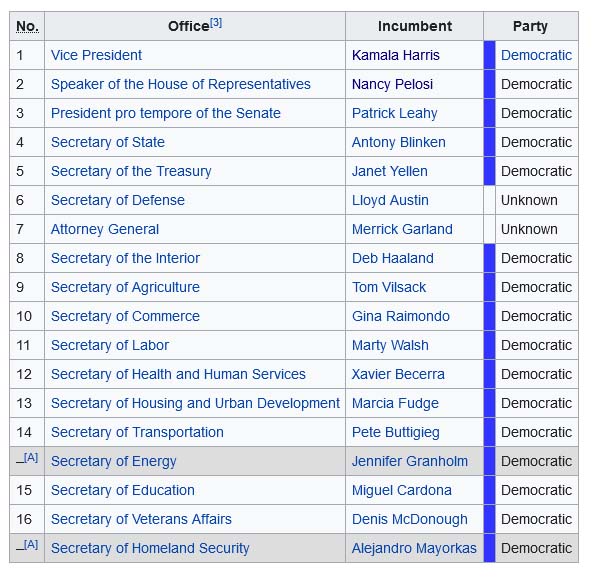Click the Lloyd Austin link
The width and height of the screenshot is (604, 583).
click(x=390, y=200)
